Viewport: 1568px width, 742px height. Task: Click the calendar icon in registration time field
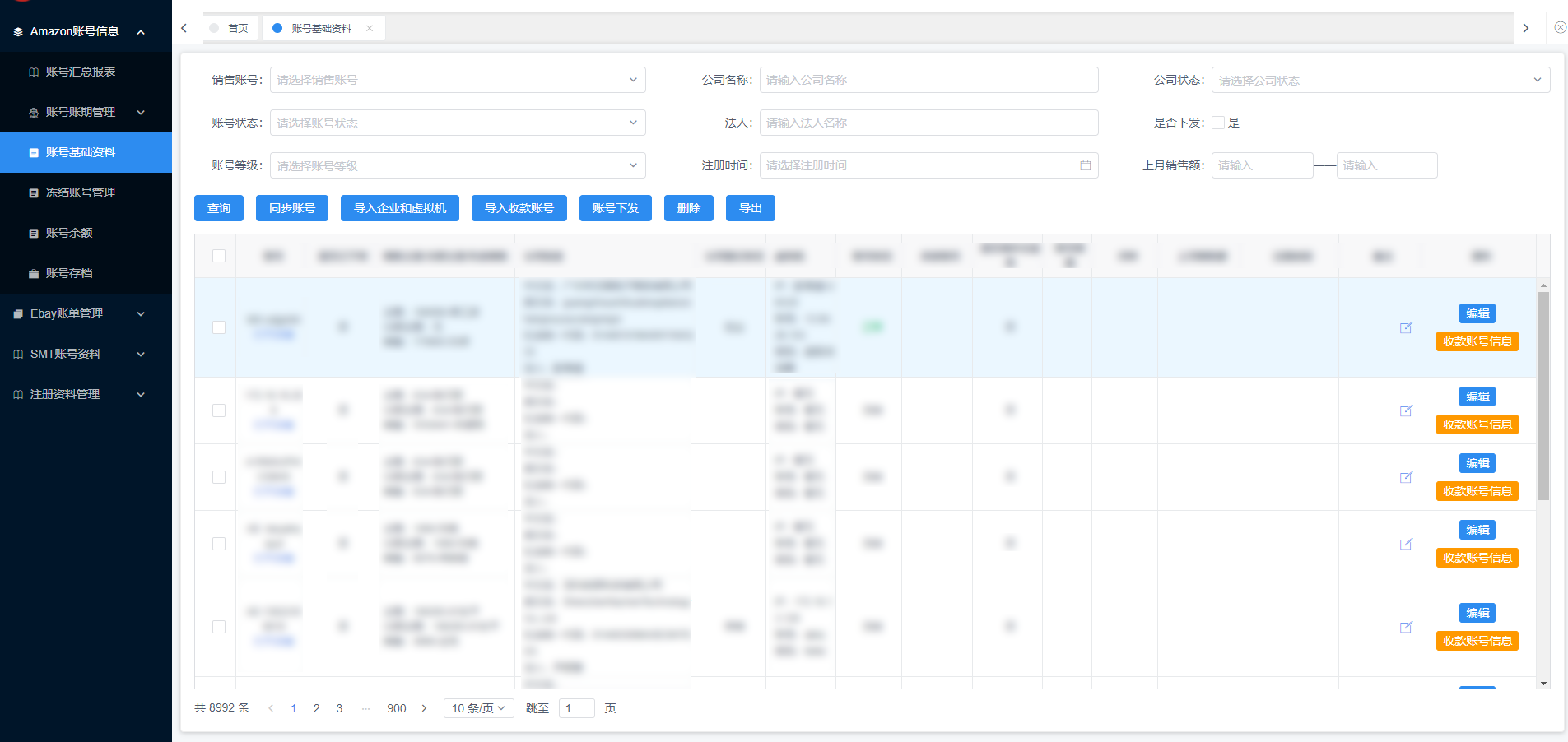[x=1085, y=165]
